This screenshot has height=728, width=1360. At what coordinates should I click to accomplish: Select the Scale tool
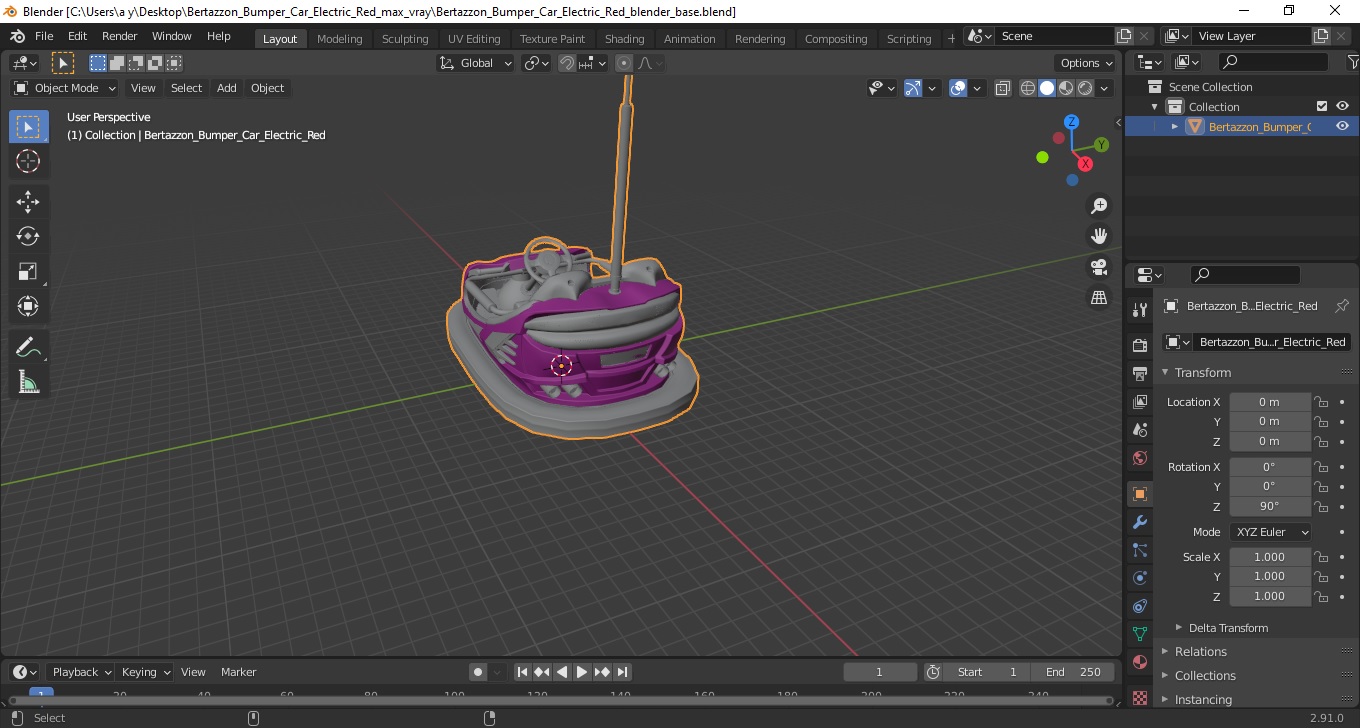point(28,272)
